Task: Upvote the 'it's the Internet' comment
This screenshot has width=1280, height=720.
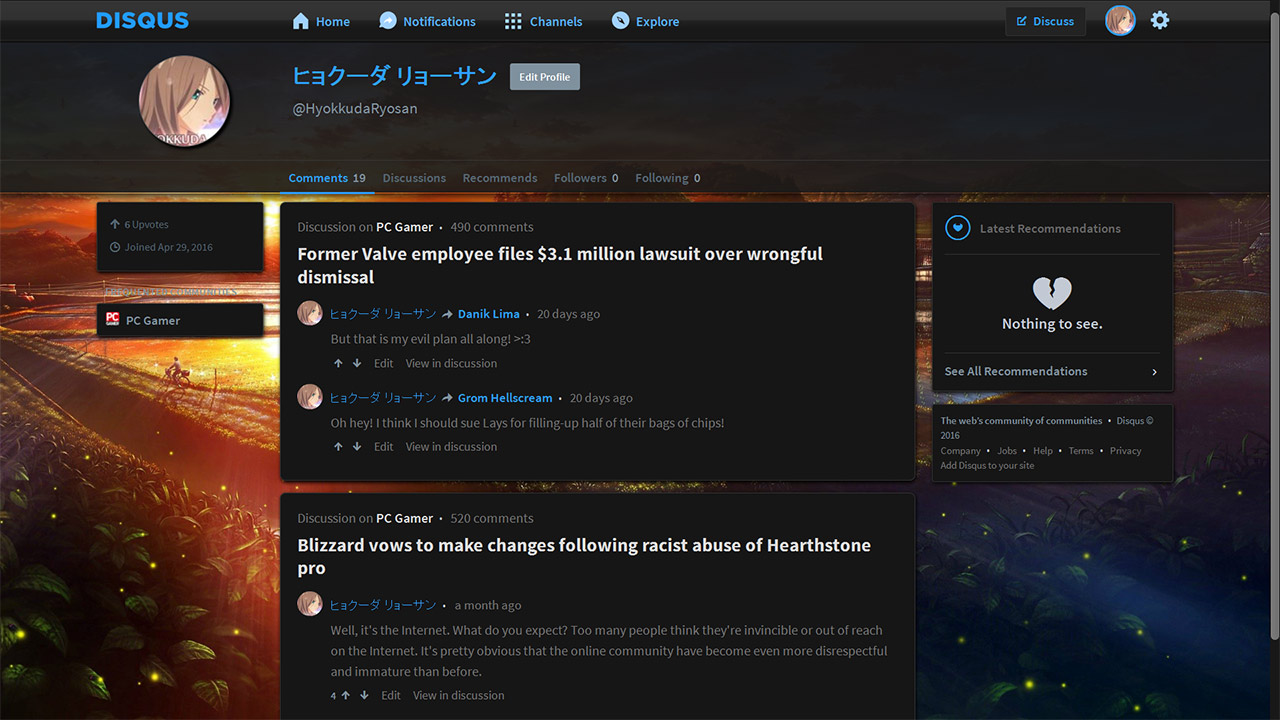Action: (345, 695)
